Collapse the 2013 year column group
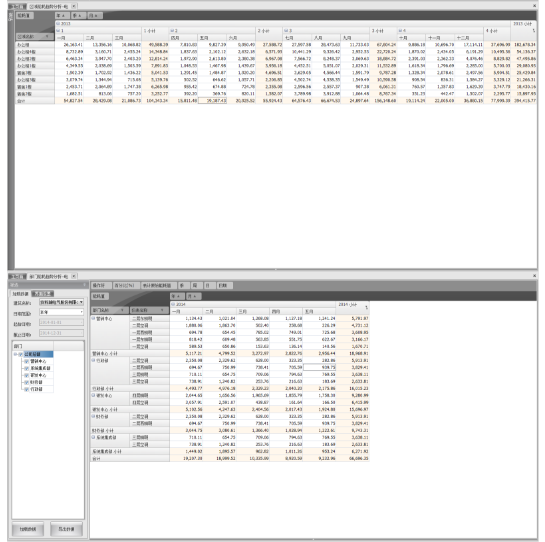The height and width of the screenshot is (542, 545). 58,24
